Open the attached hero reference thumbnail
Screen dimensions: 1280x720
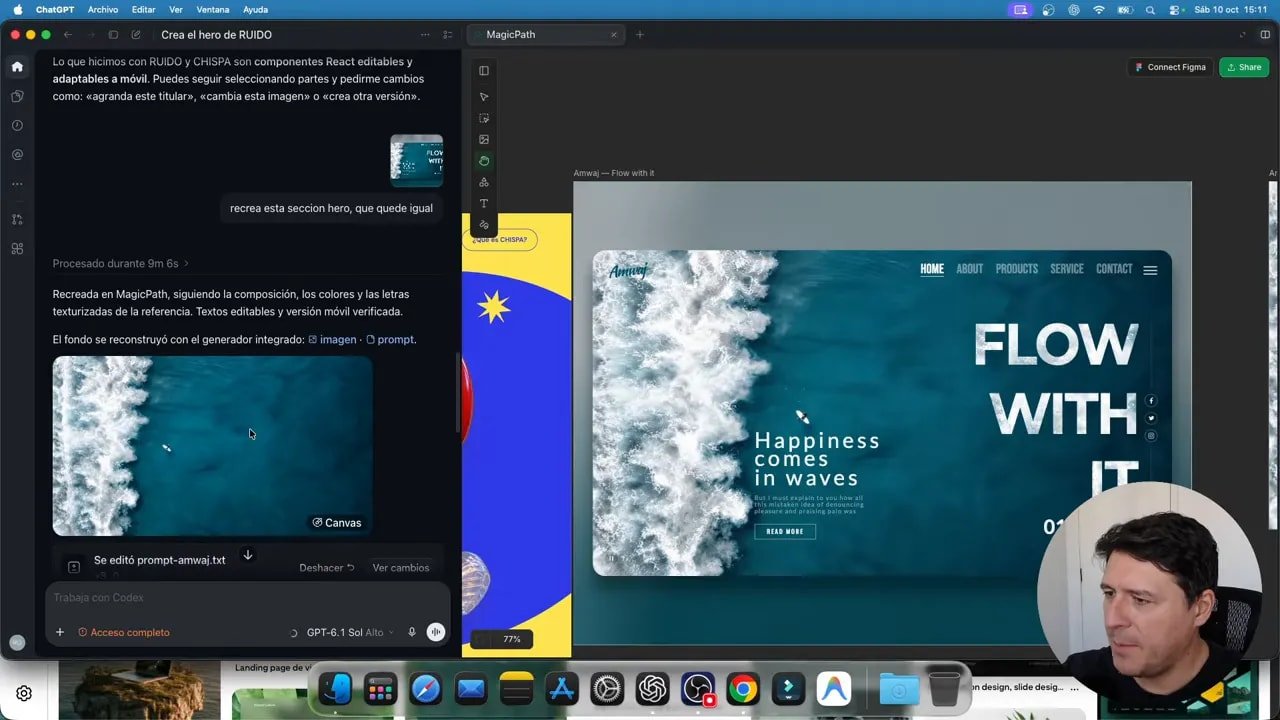click(416, 161)
